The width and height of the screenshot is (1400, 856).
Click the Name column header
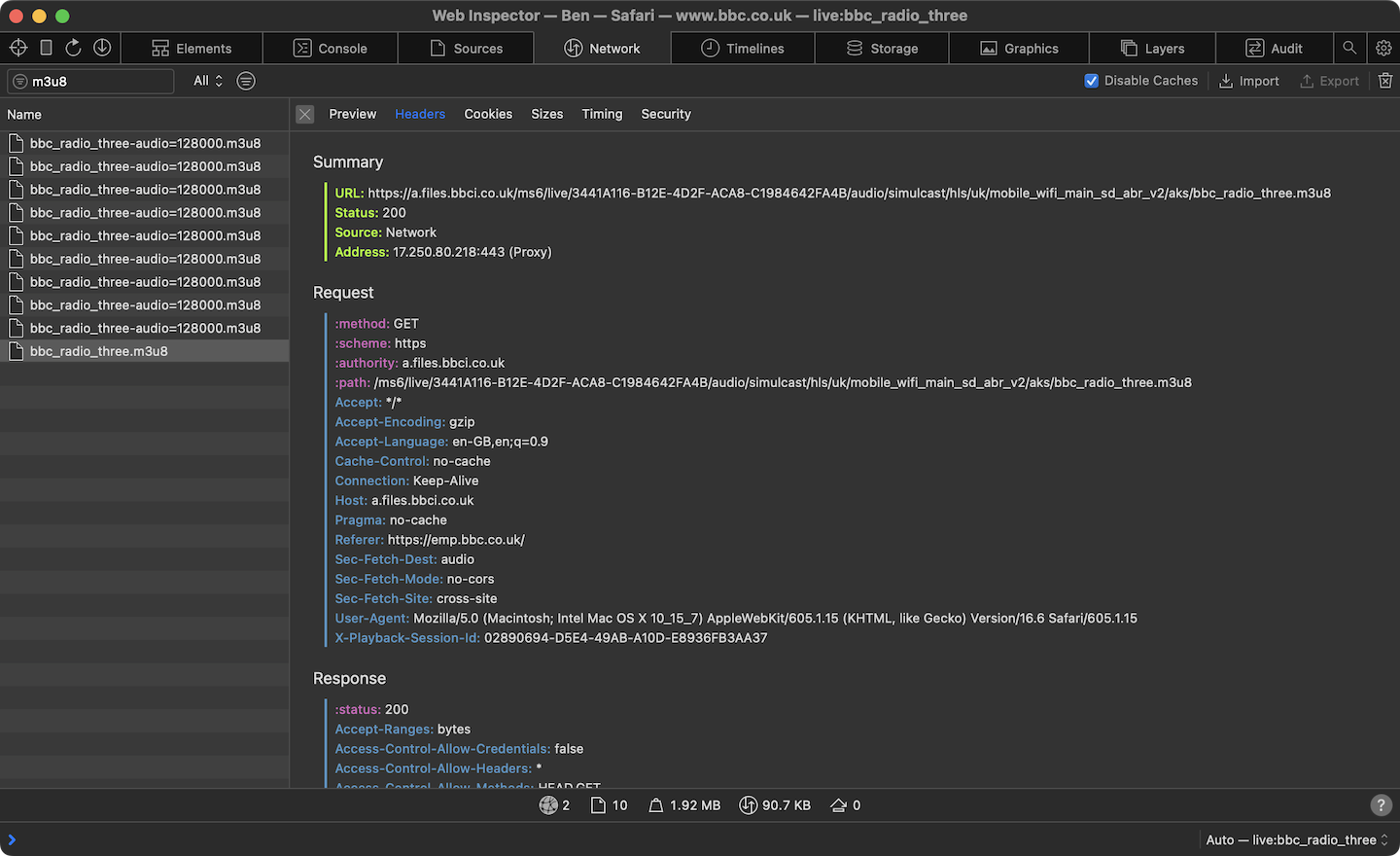tap(144, 115)
